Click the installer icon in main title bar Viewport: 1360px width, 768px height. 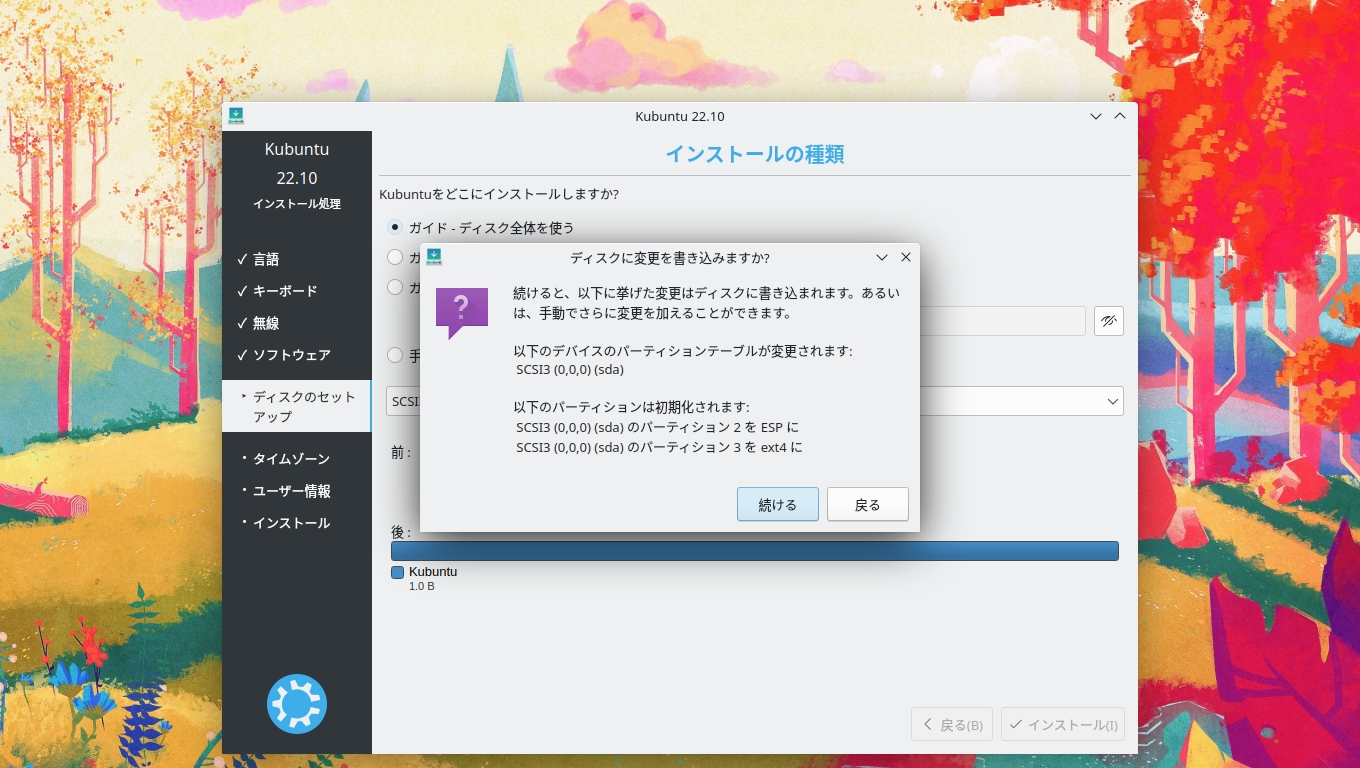click(x=236, y=116)
